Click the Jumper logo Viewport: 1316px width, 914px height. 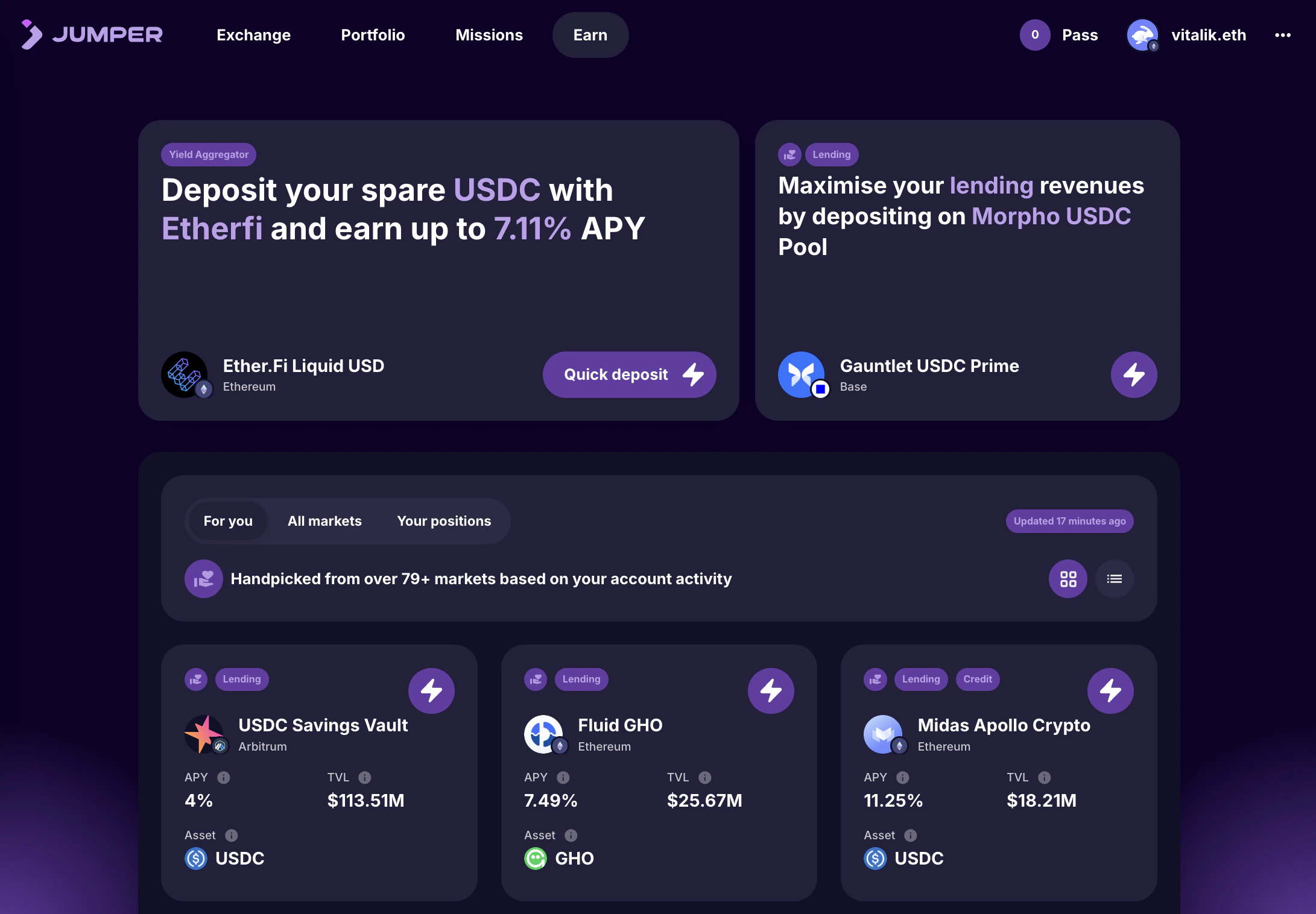tap(92, 34)
